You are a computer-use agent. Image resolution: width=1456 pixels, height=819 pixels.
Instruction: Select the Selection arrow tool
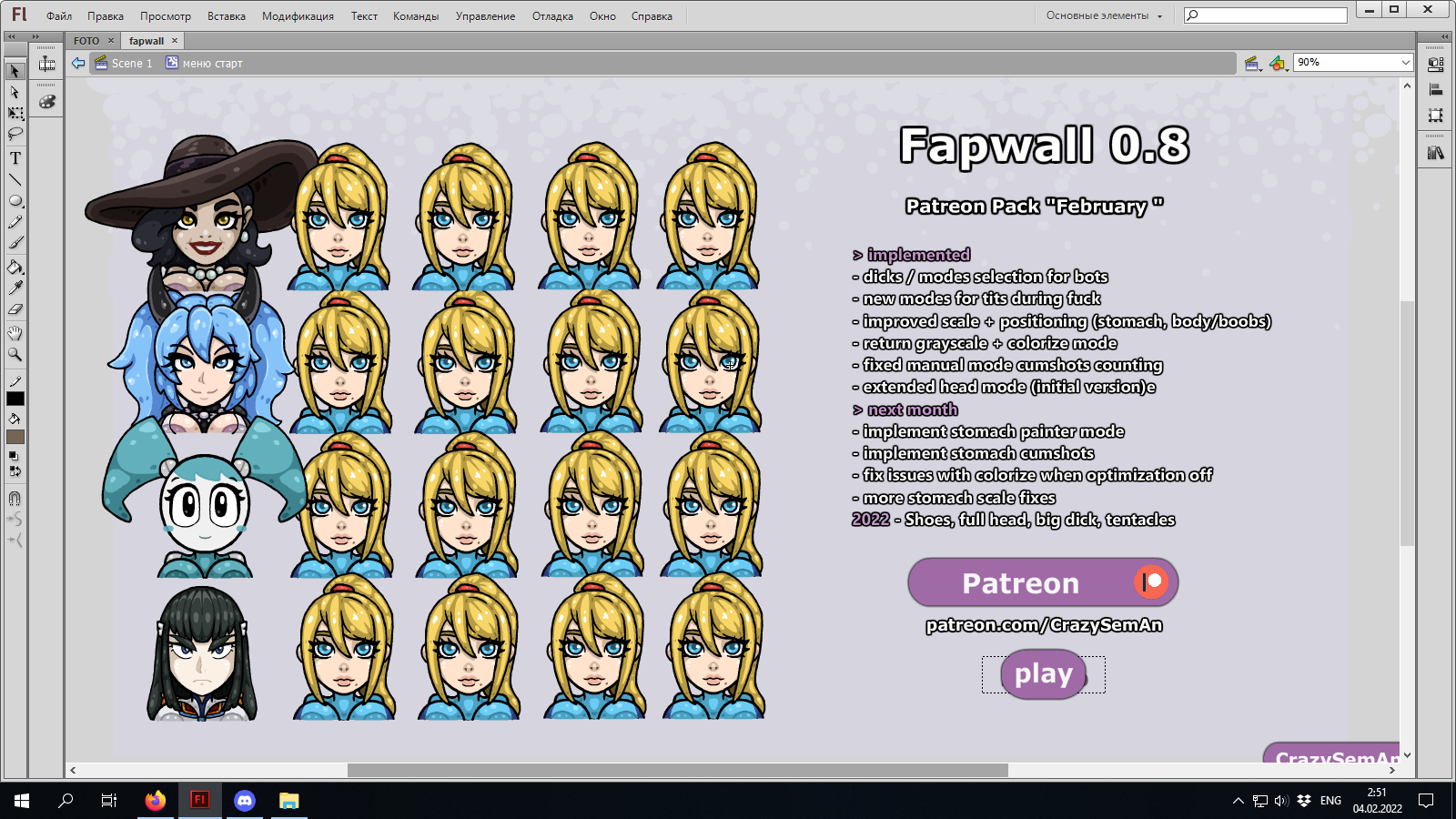[x=15, y=71]
